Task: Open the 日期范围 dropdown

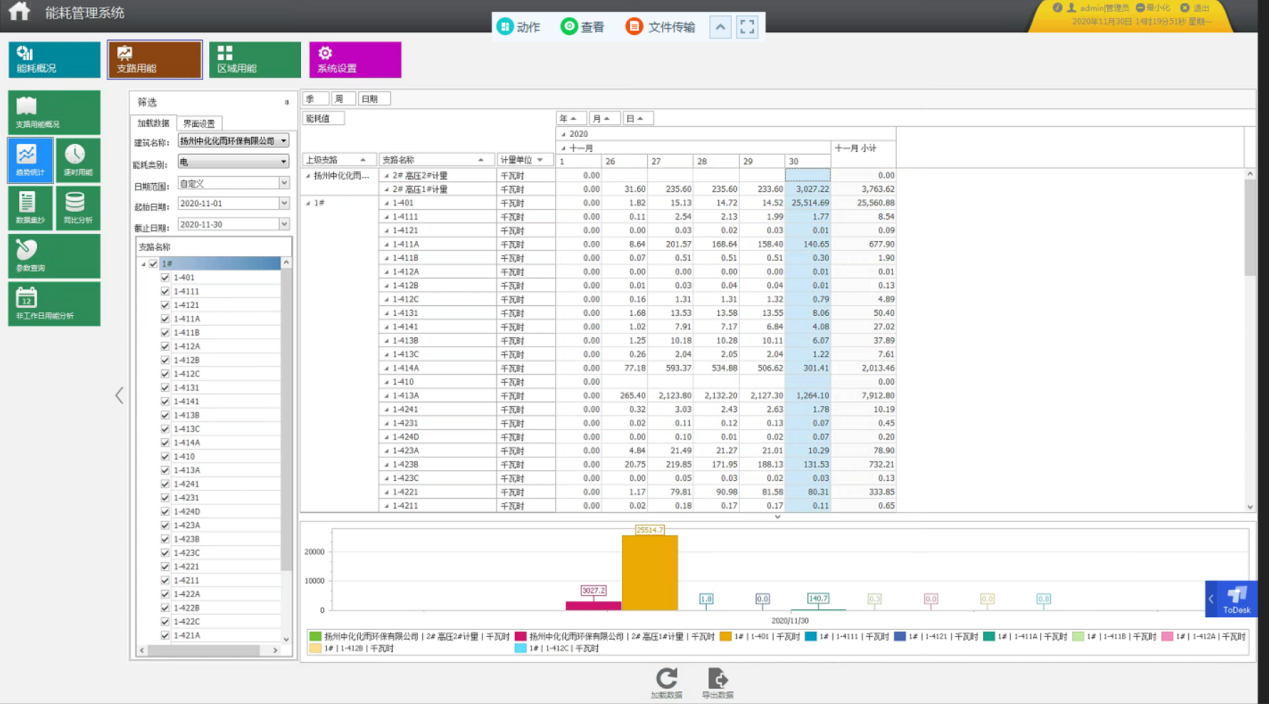Action: point(234,183)
